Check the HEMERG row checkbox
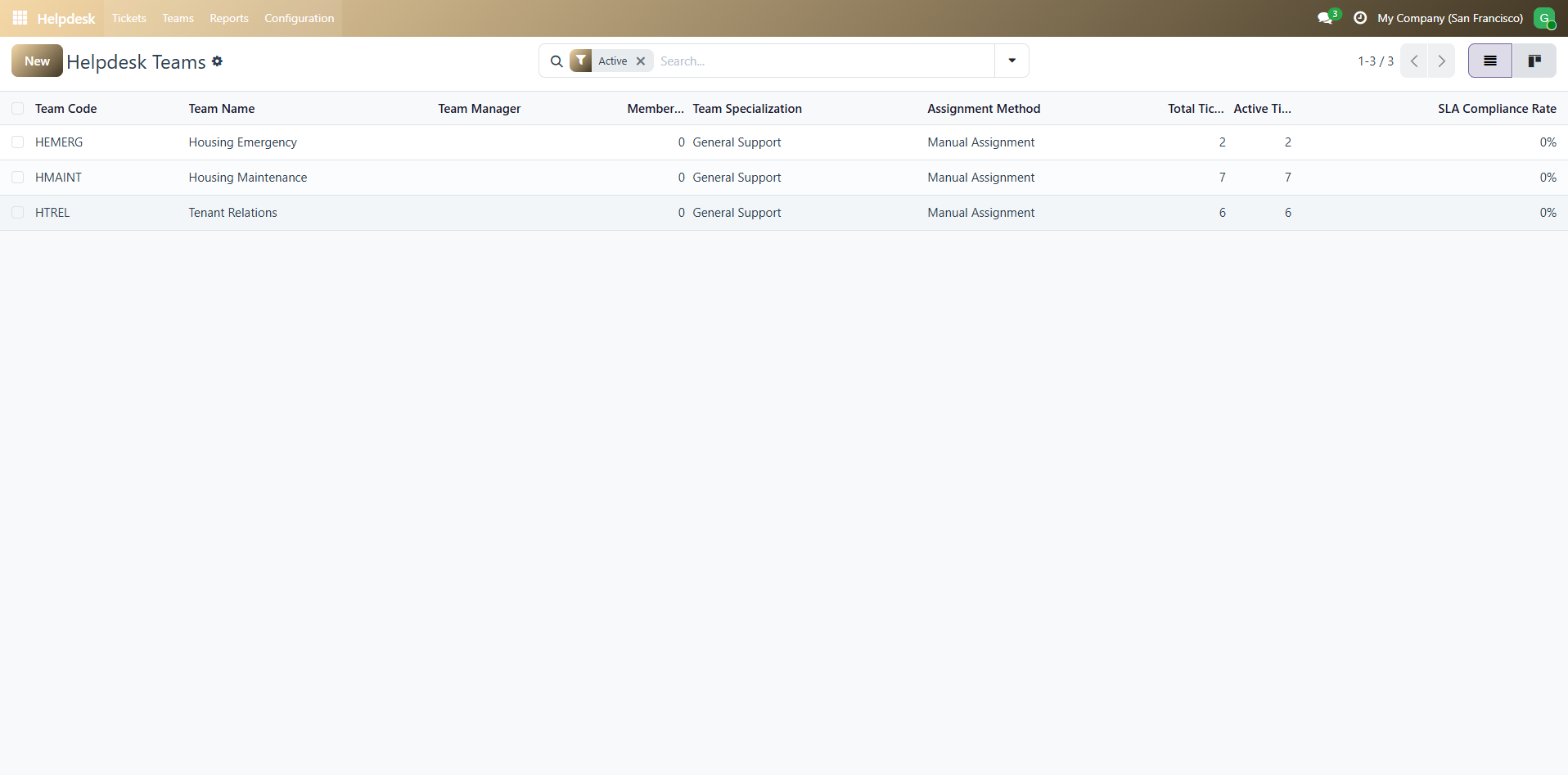The image size is (1568, 775). pos(17,142)
